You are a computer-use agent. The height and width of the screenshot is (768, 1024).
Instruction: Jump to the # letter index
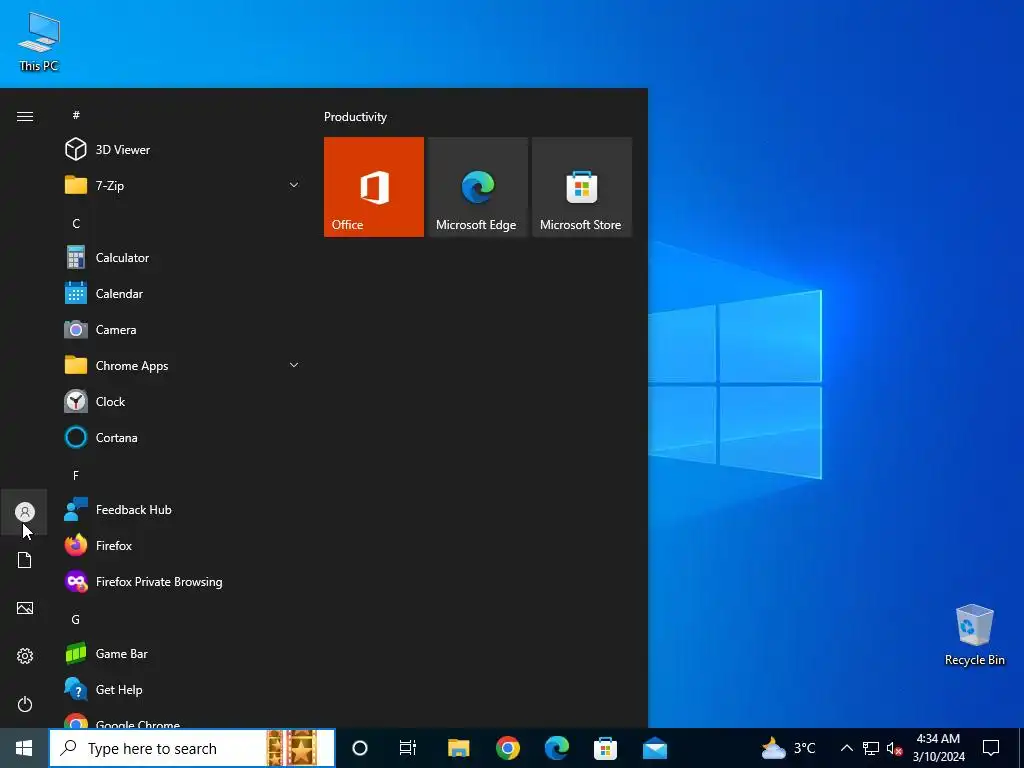[76, 115]
